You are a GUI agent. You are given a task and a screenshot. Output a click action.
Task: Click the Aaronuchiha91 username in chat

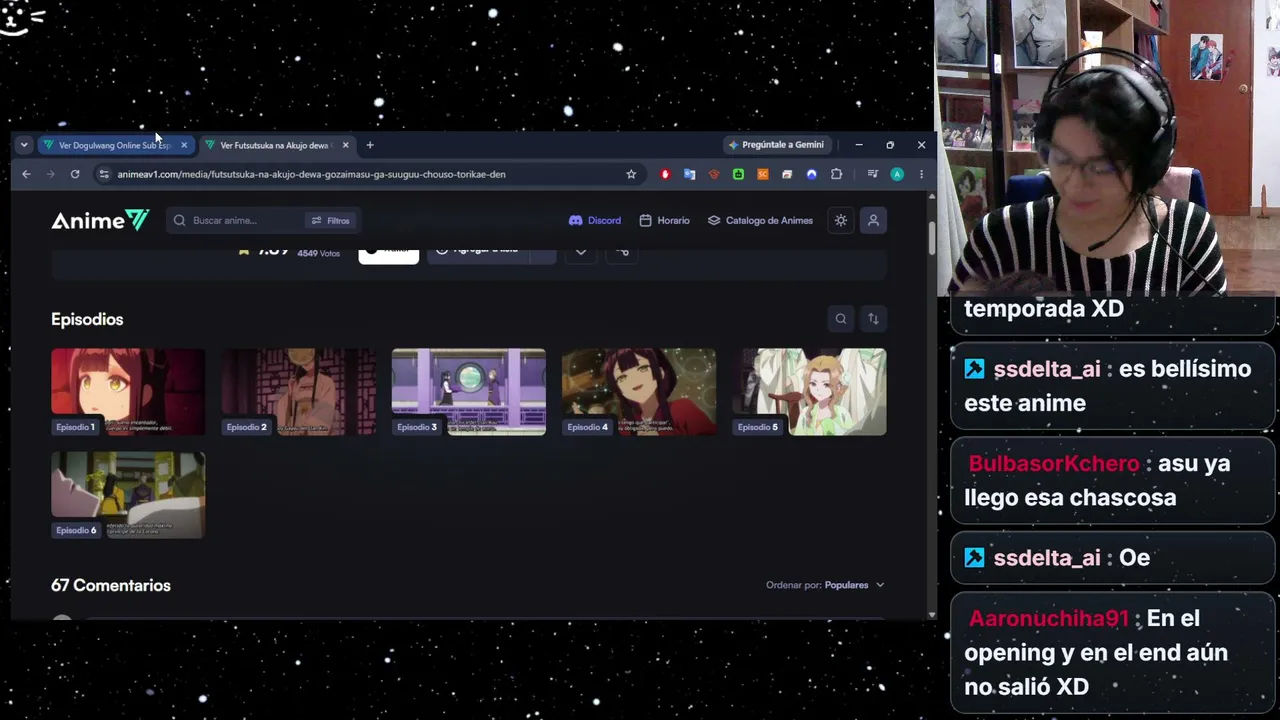pyautogui.click(x=1048, y=618)
